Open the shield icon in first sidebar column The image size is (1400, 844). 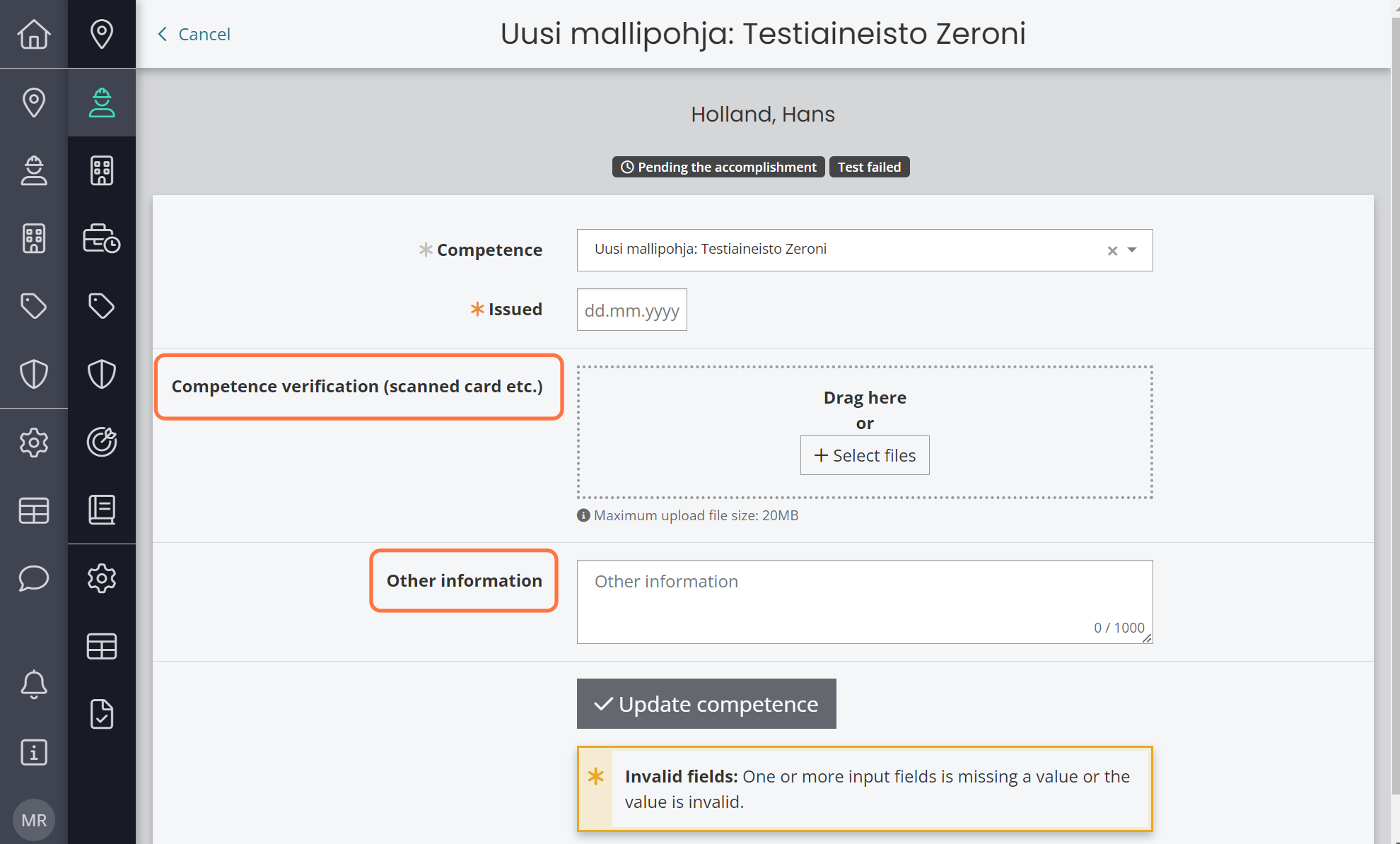pos(34,374)
